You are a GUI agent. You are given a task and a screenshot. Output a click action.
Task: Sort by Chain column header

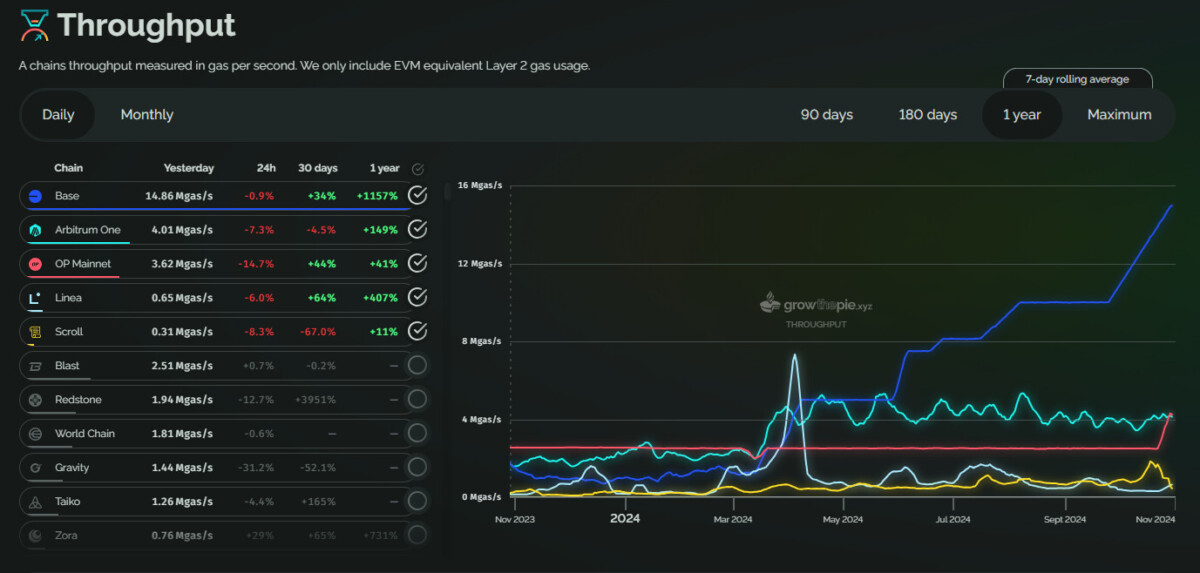[x=68, y=168]
